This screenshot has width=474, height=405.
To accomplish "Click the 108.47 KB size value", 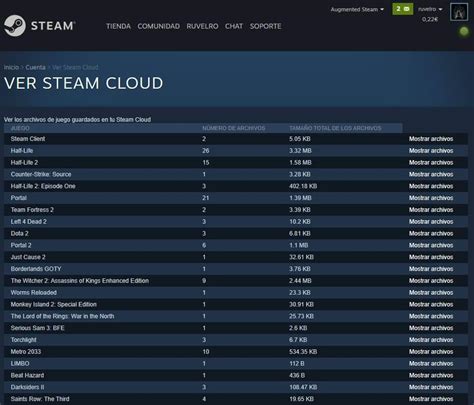I will click(x=303, y=387).
